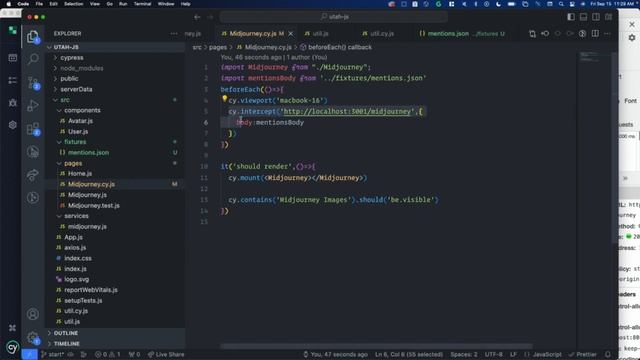This screenshot has width=640, height=360.
Task: Open the Explorer view in activity bar
Action: (x=33, y=37)
